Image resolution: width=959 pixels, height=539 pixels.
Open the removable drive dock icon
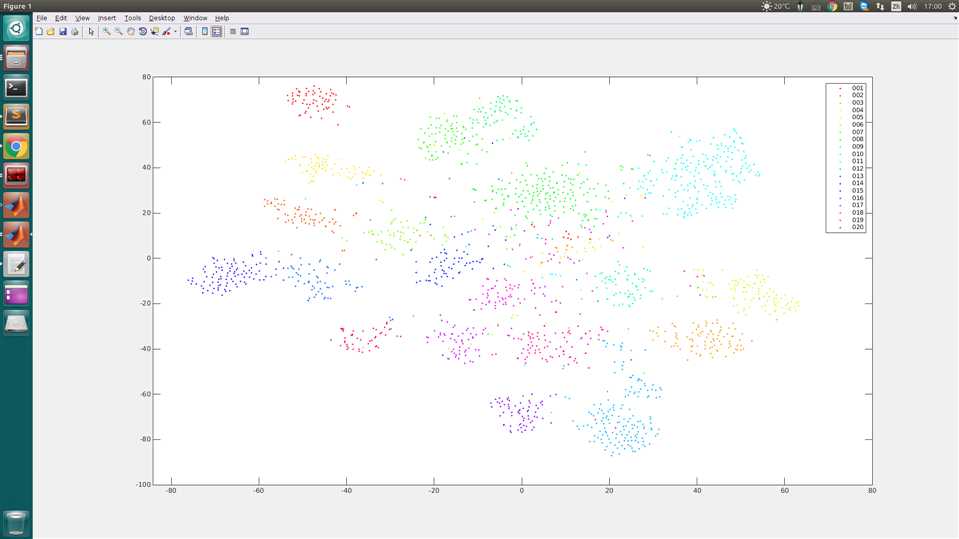pos(16,324)
